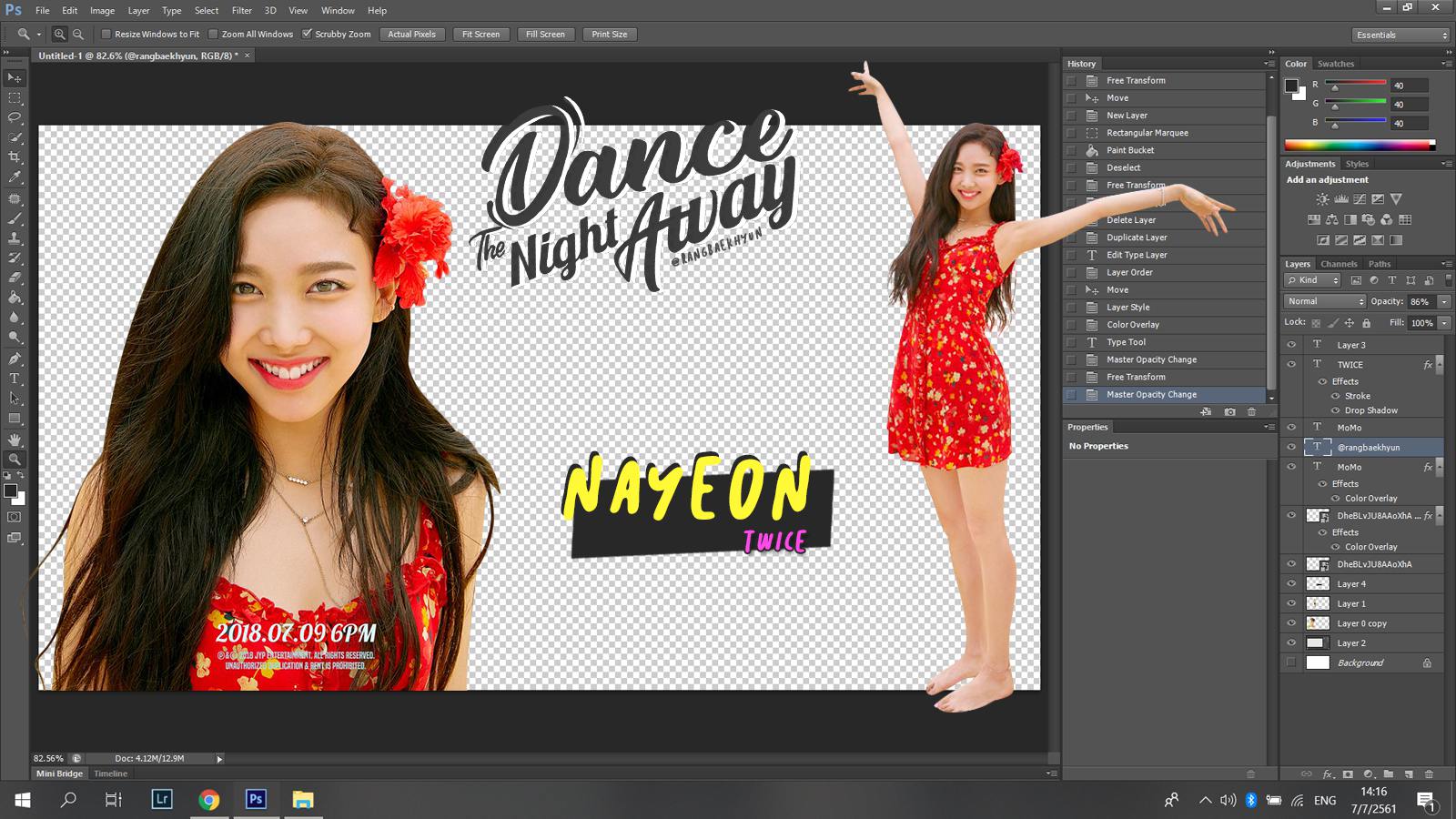Click the Zoom Out magnifier in options bar

78,34
